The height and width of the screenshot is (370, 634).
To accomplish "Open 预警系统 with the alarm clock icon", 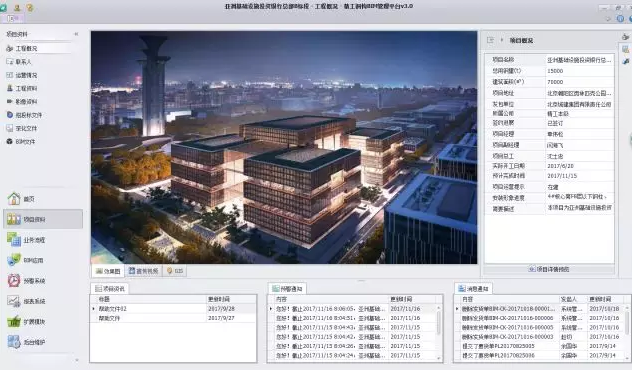I will (26, 281).
